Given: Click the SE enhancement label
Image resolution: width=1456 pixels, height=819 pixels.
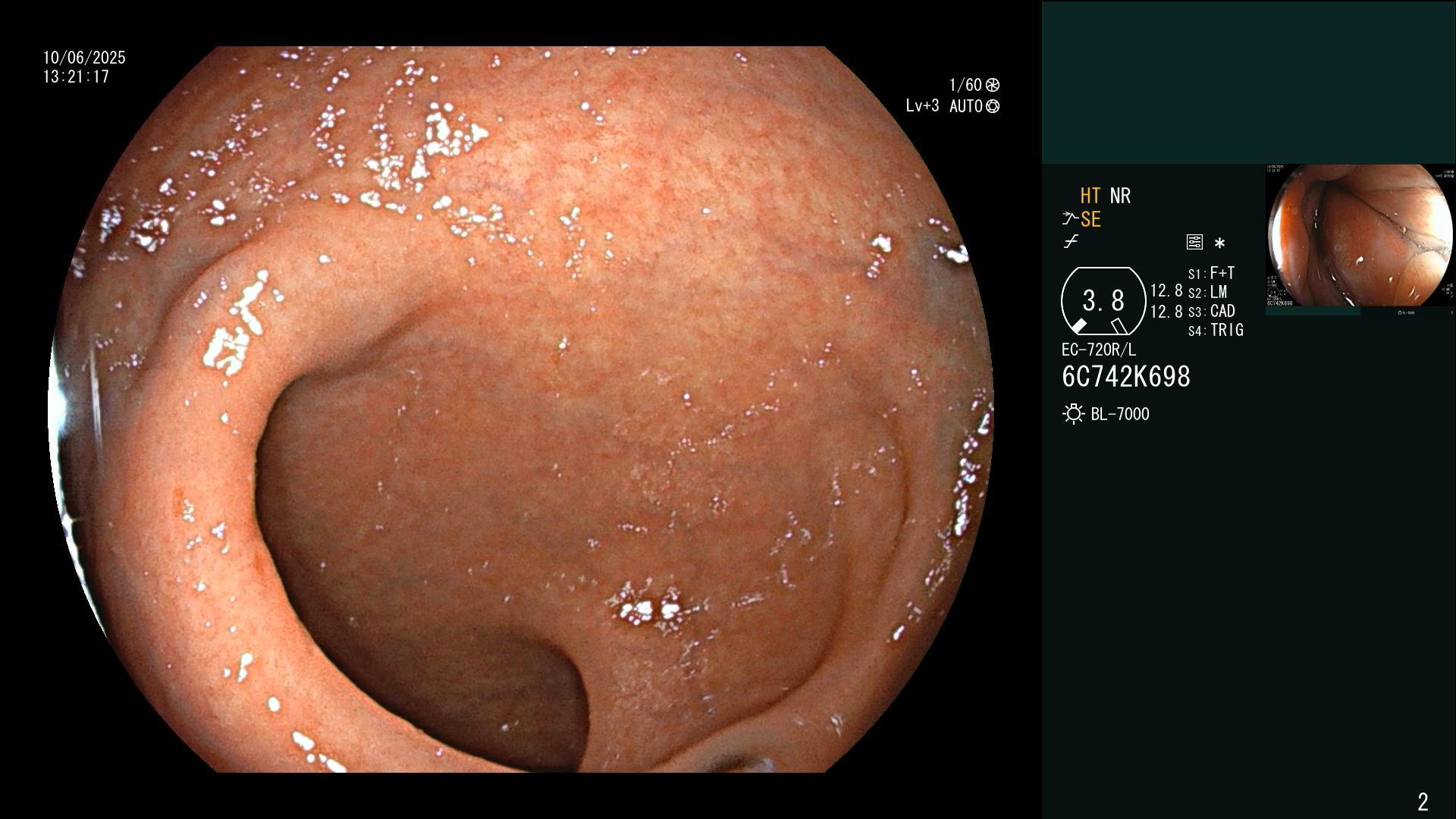Looking at the screenshot, I should click(1090, 219).
